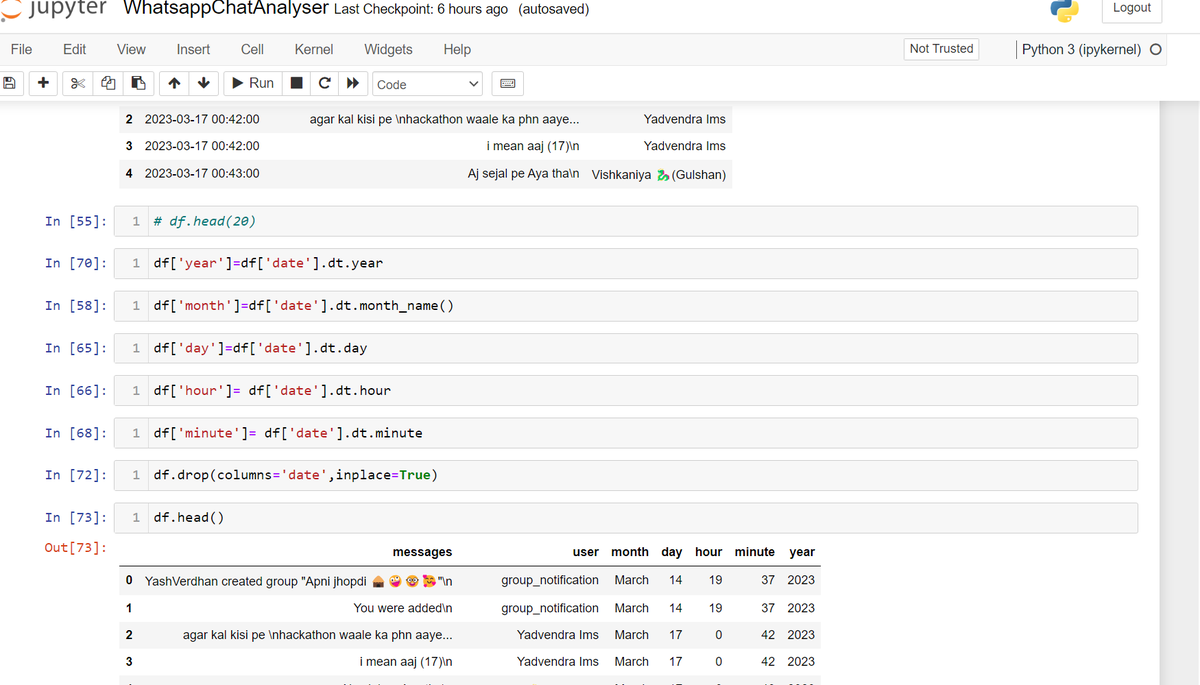Copy selected cells icon
The image size is (1200, 685).
[107, 84]
